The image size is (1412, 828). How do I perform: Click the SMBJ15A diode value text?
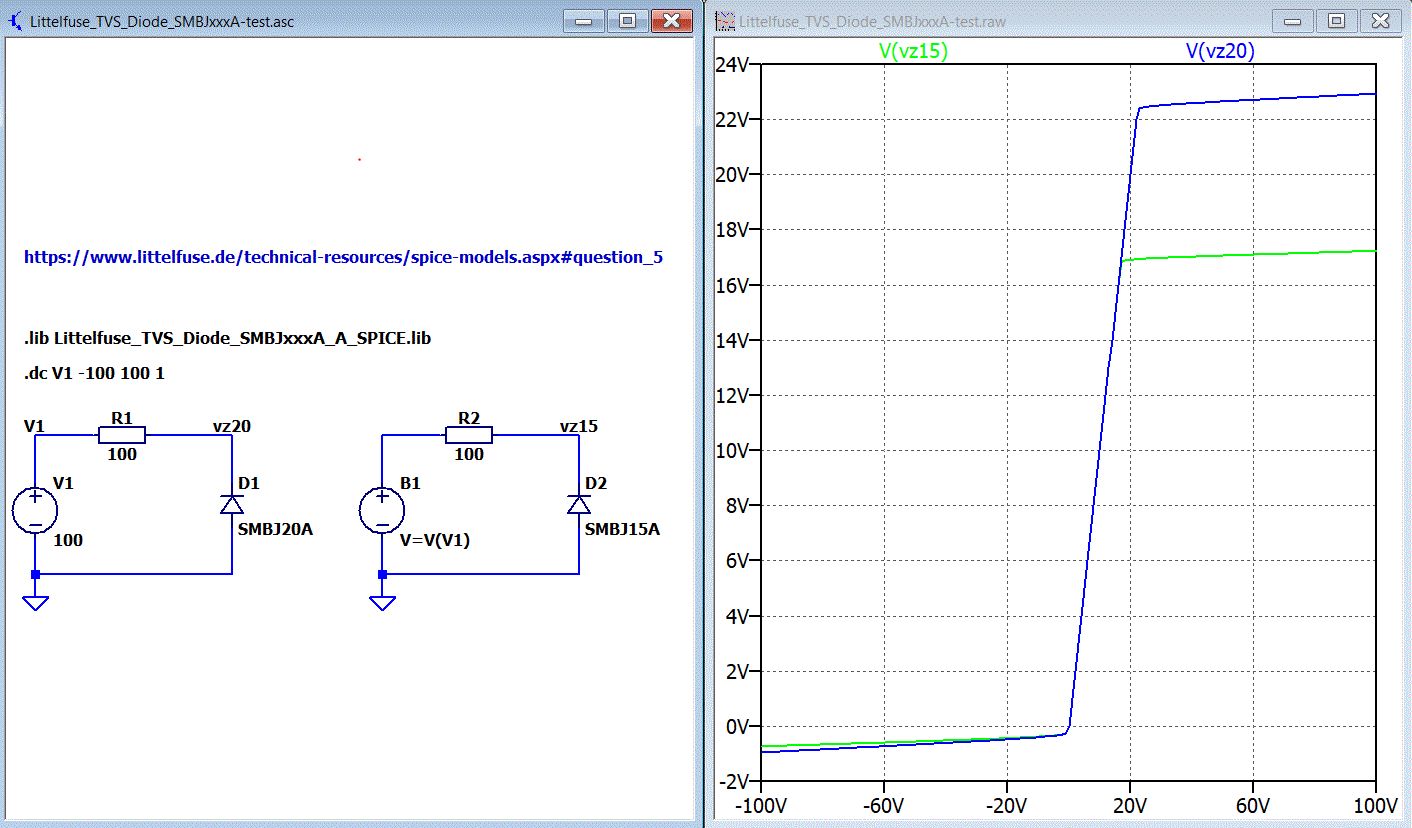coord(622,529)
